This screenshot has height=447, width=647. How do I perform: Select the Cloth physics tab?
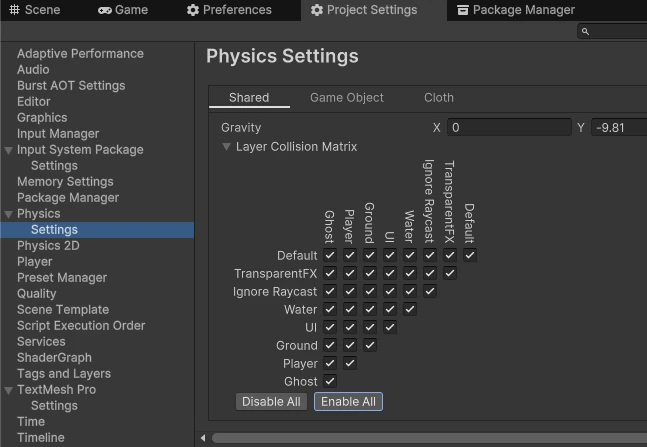click(x=439, y=98)
